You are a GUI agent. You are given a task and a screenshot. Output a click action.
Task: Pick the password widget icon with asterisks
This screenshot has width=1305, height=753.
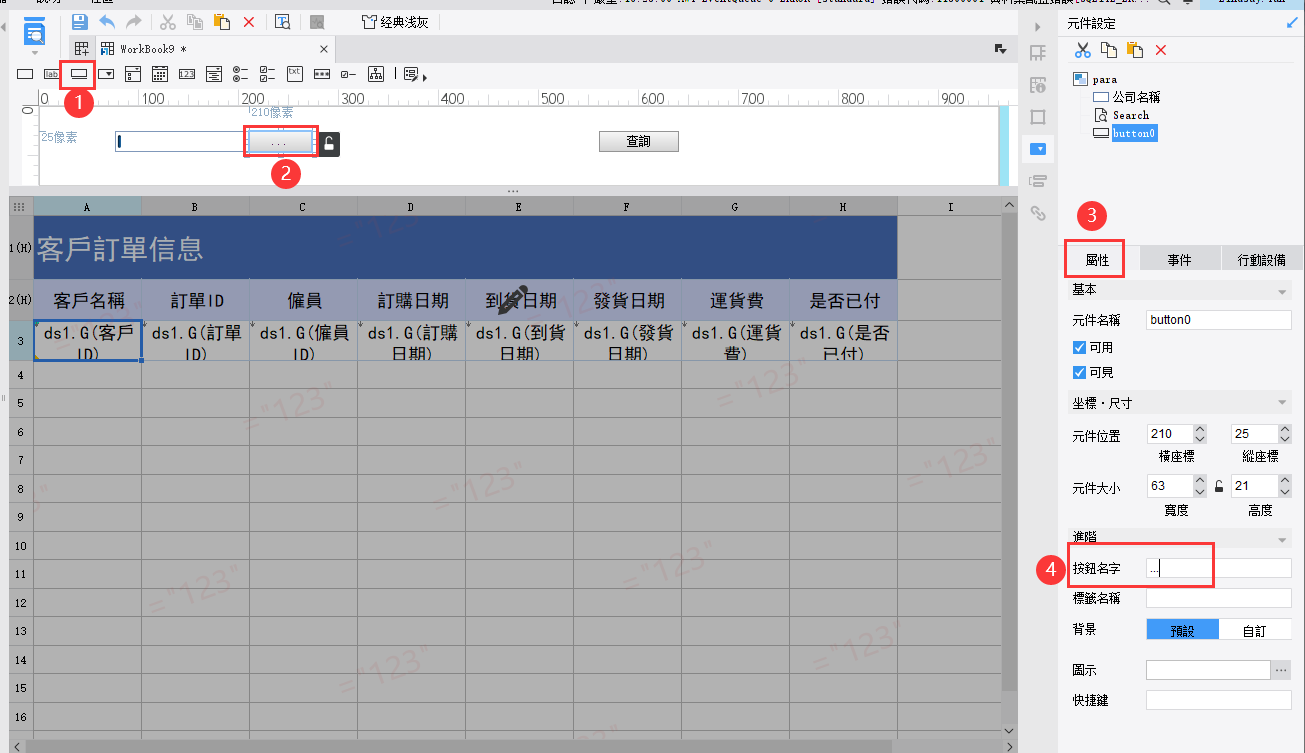point(322,73)
